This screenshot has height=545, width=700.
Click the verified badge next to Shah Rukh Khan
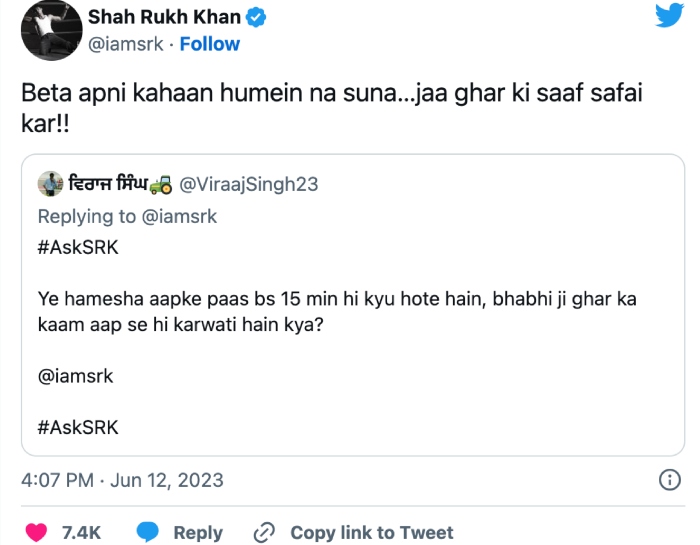point(256,17)
